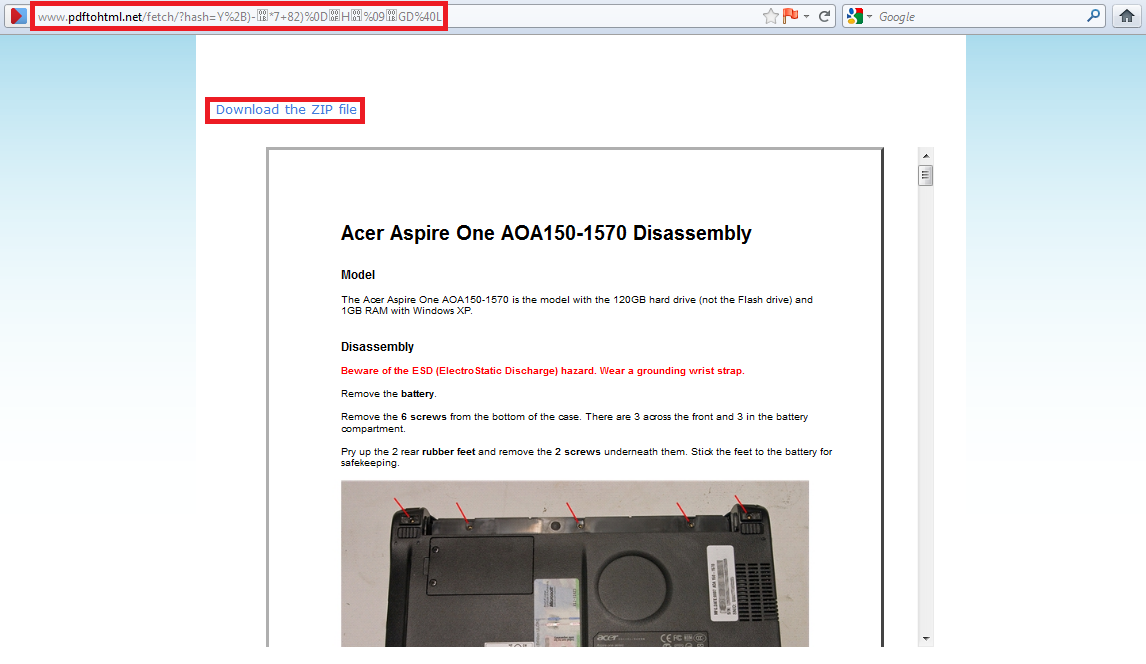Click the document scrollbar up arrow
The height and width of the screenshot is (664, 1146).
[x=926, y=156]
